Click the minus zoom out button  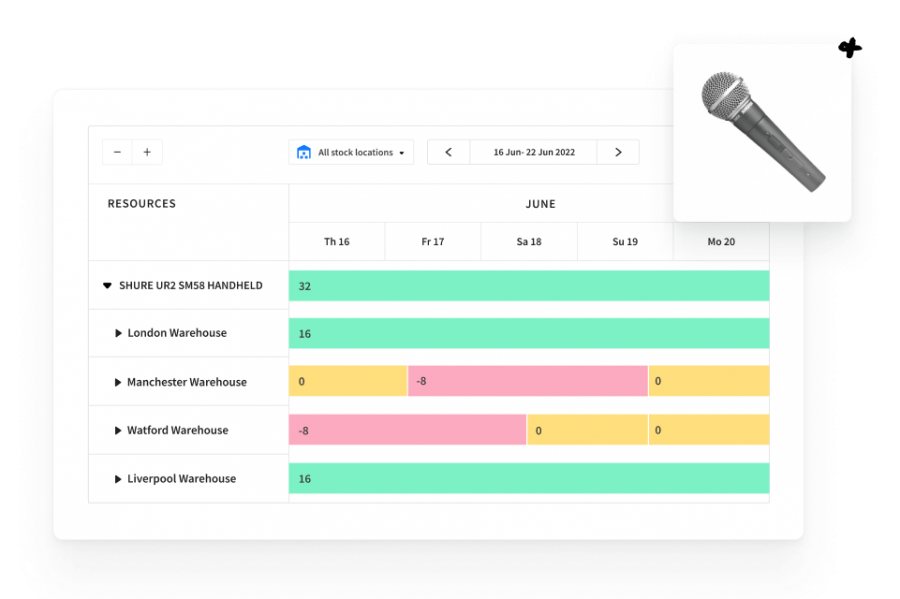pos(117,152)
